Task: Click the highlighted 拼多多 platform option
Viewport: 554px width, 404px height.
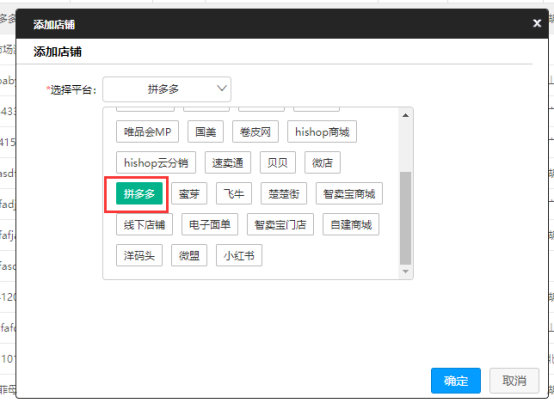Action: [x=139, y=194]
